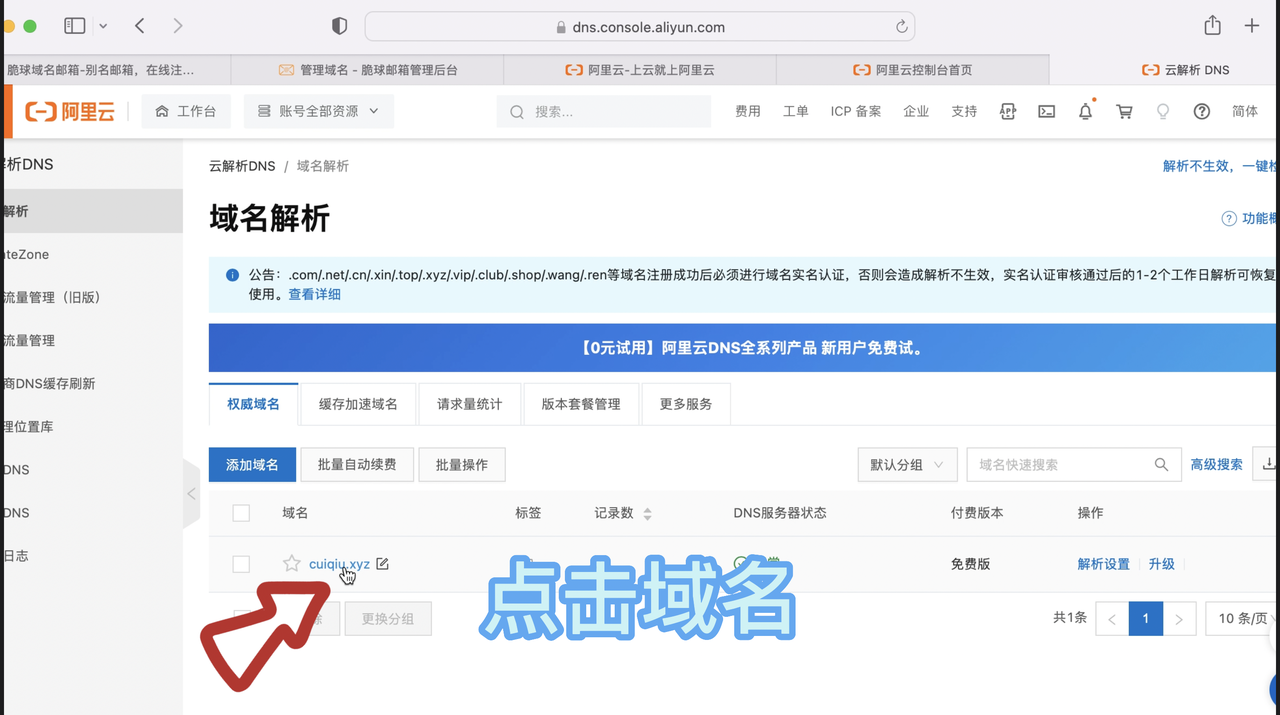Select the 权威域名 tab
The image size is (1280, 715).
(253, 404)
